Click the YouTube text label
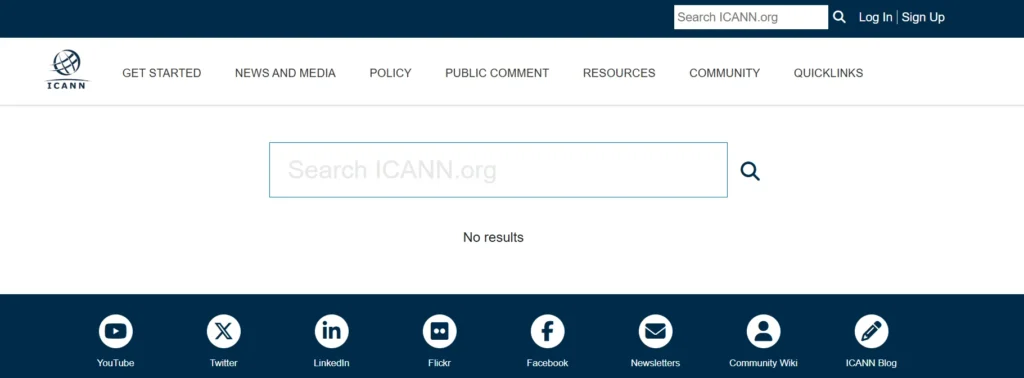This screenshot has width=1024, height=378. point(116,363)
